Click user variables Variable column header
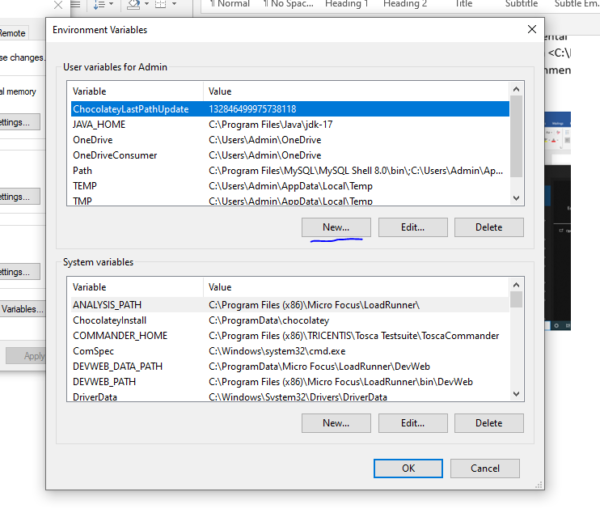The image size is (600, 530). 135,91
